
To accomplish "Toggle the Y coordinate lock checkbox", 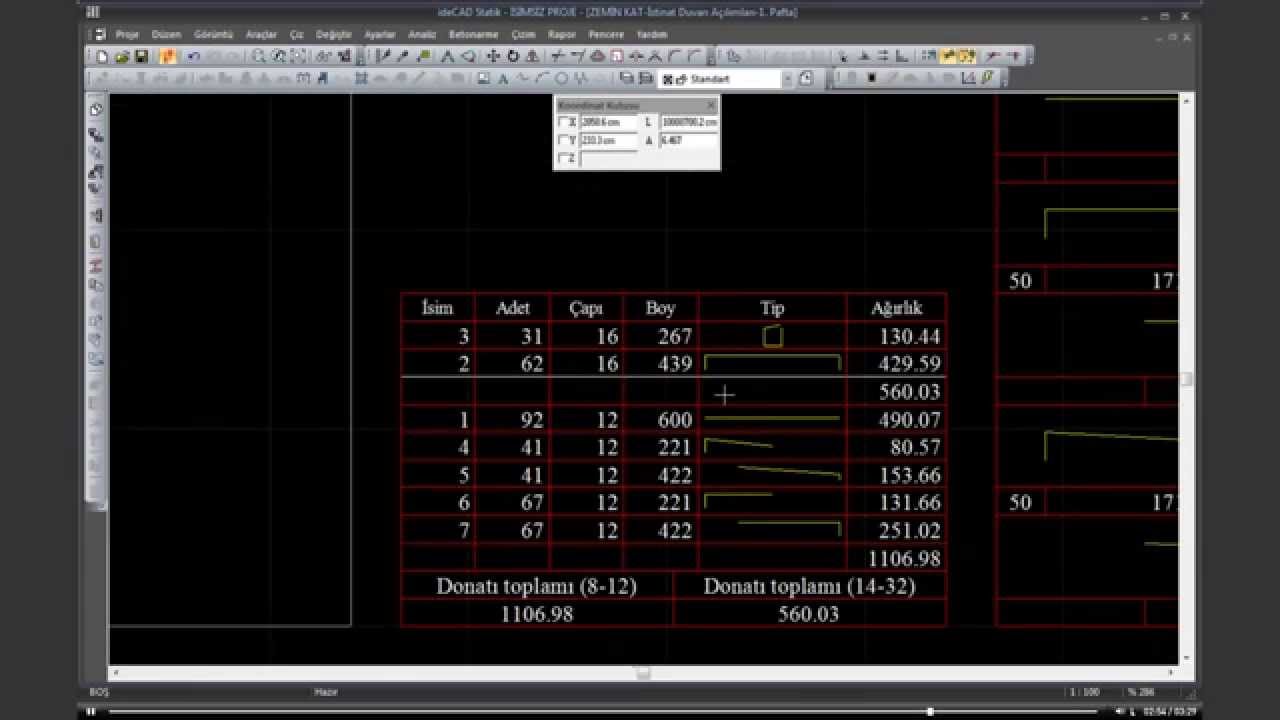I will [562, 140].
